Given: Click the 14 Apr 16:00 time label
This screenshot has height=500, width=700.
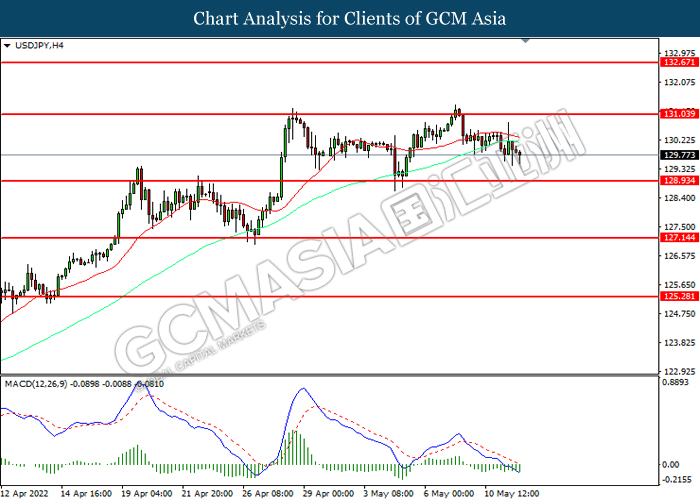Looking at the screenshot, I should click(x=86, y=494).
